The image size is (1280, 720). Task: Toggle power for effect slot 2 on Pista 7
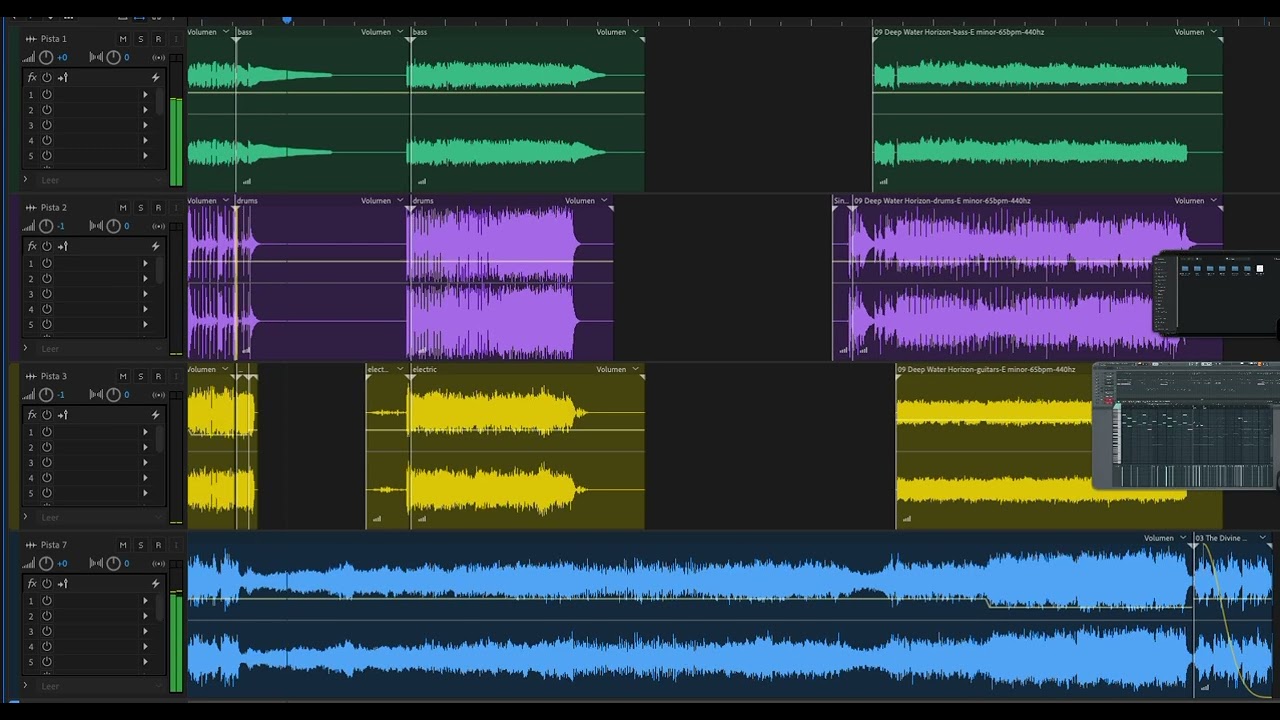click(47, 617)
